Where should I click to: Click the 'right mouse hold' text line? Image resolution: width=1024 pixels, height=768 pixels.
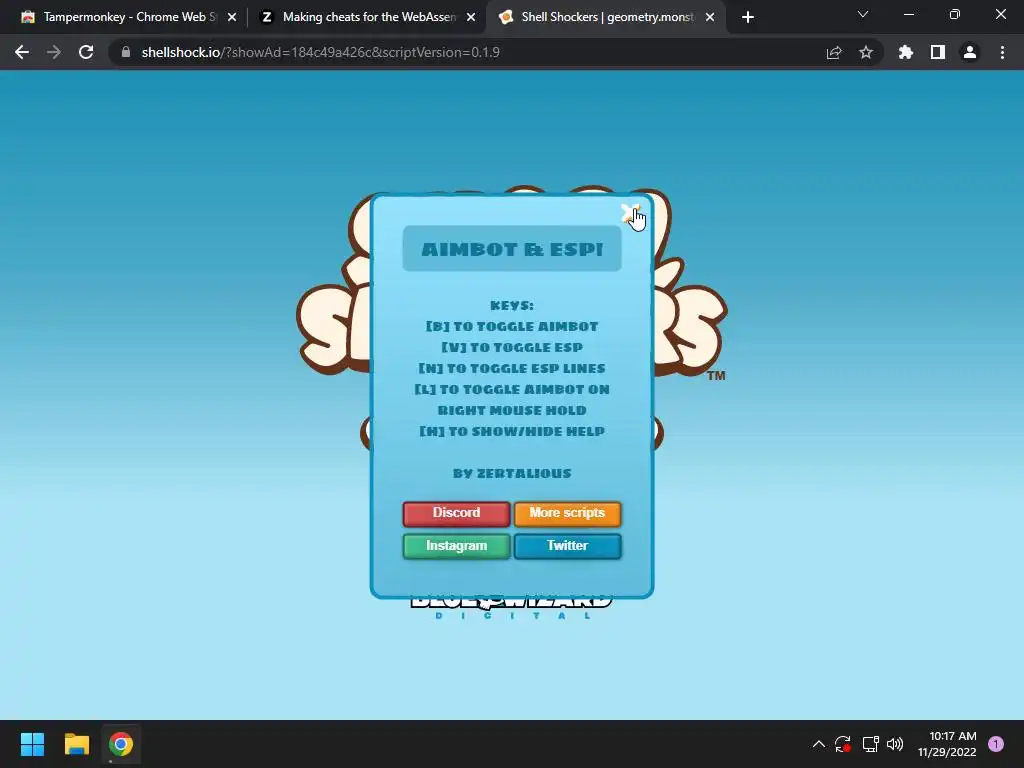point(512,410)
